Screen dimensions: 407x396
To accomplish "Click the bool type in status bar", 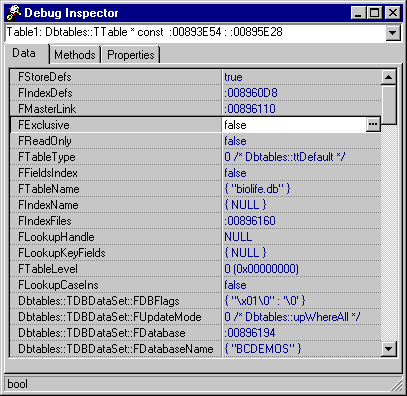I will tap(17, 384).
